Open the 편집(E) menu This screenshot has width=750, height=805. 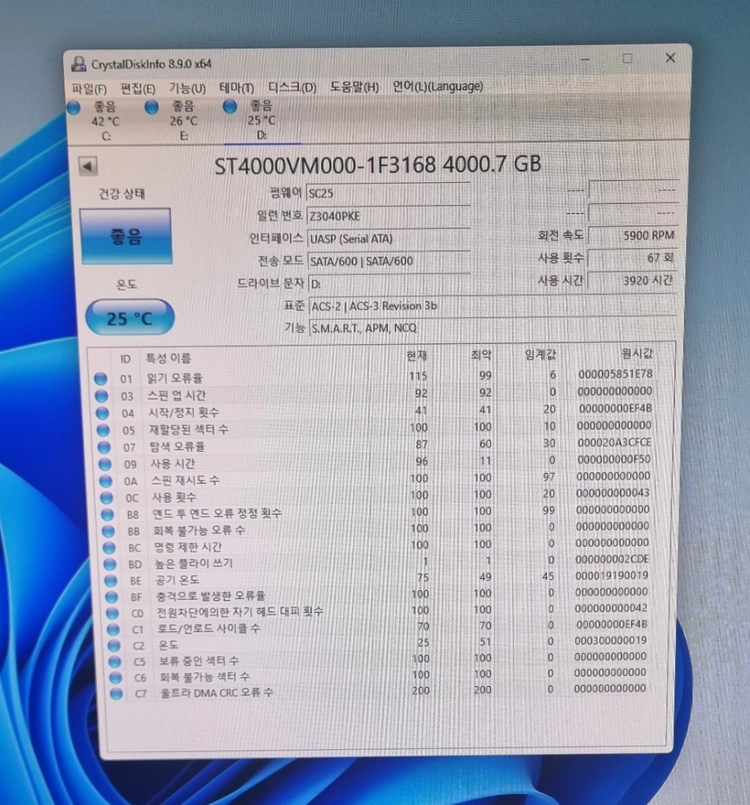tap(138, 89)
